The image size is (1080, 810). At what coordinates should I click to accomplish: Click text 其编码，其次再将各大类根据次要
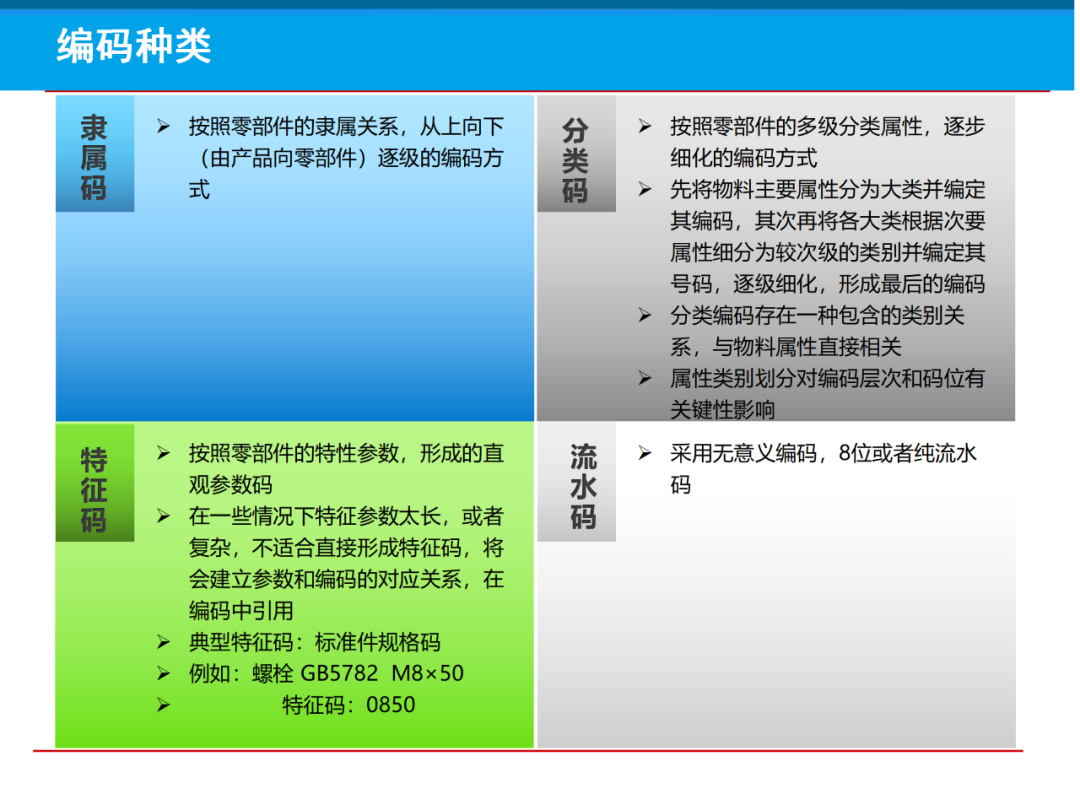pyautogui.click(x=827, y=221)
